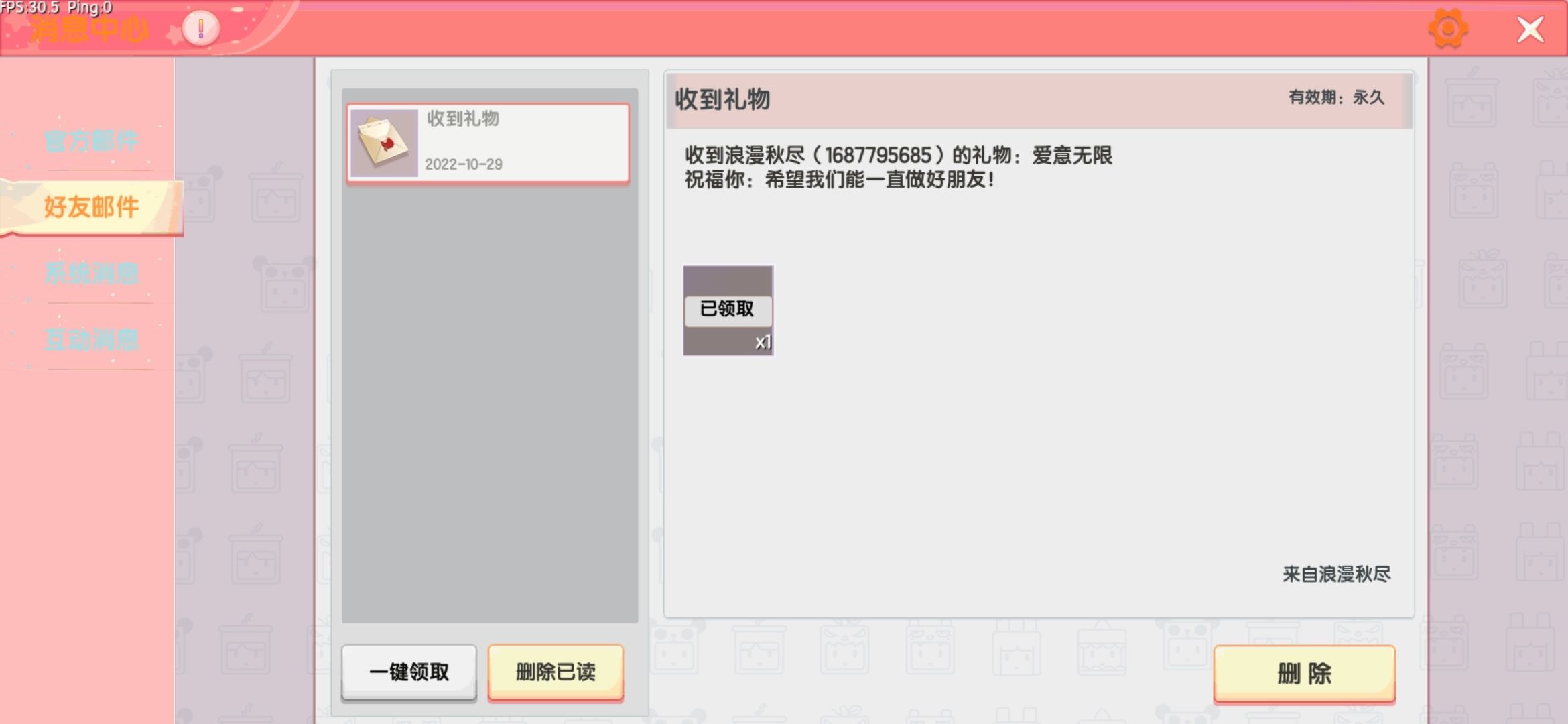The height and width of the screenshot is (724, 1568).
Task: Click the 删除已读 button
Action: pyautogui.click(x=556, y=672)
